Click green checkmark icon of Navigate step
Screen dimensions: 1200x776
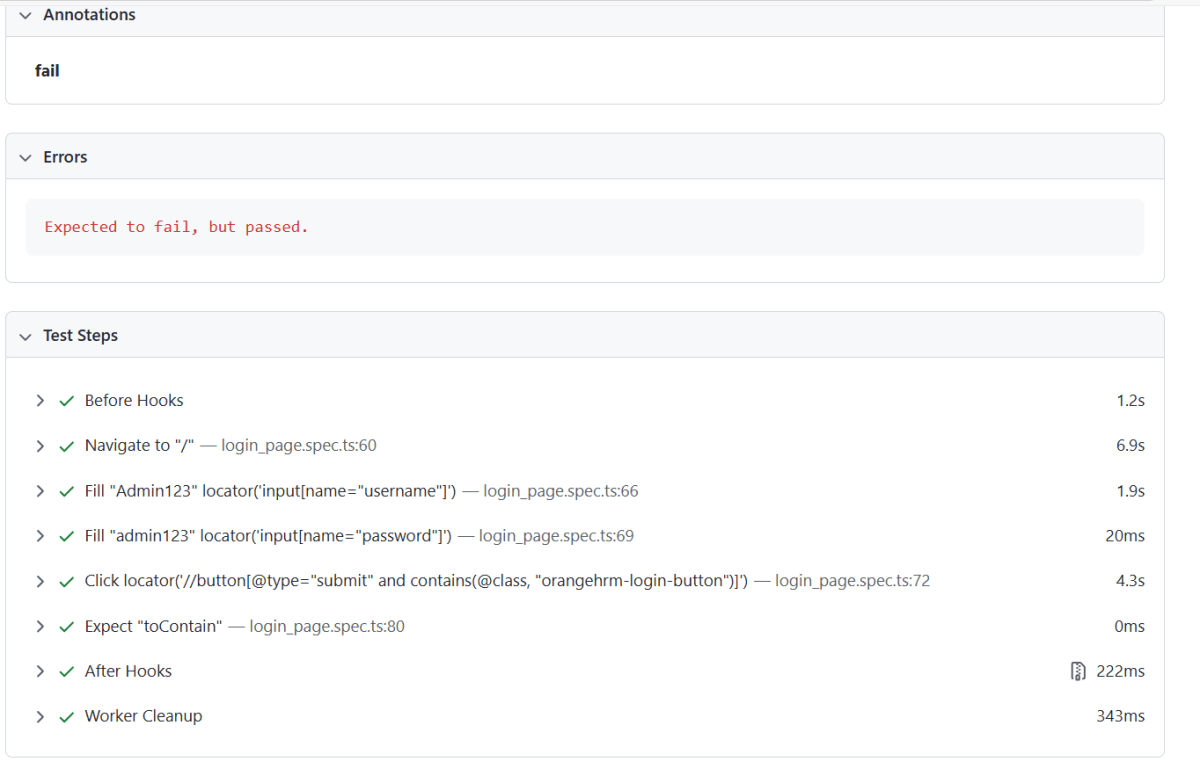[x=67, y=445]
